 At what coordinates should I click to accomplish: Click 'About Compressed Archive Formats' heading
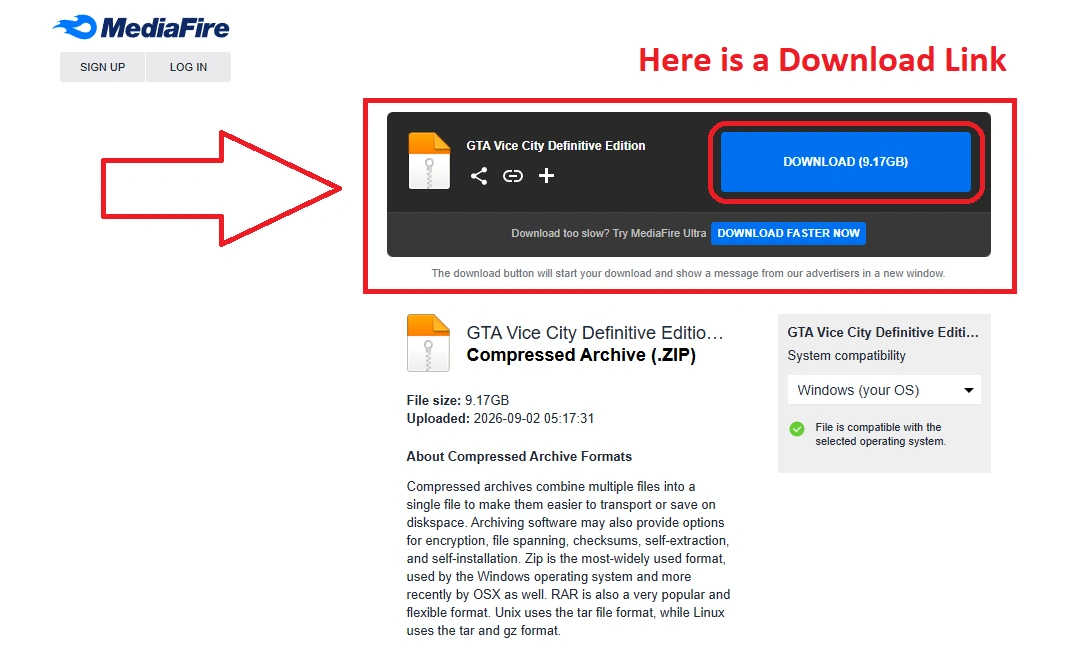[x=519, y=457]
